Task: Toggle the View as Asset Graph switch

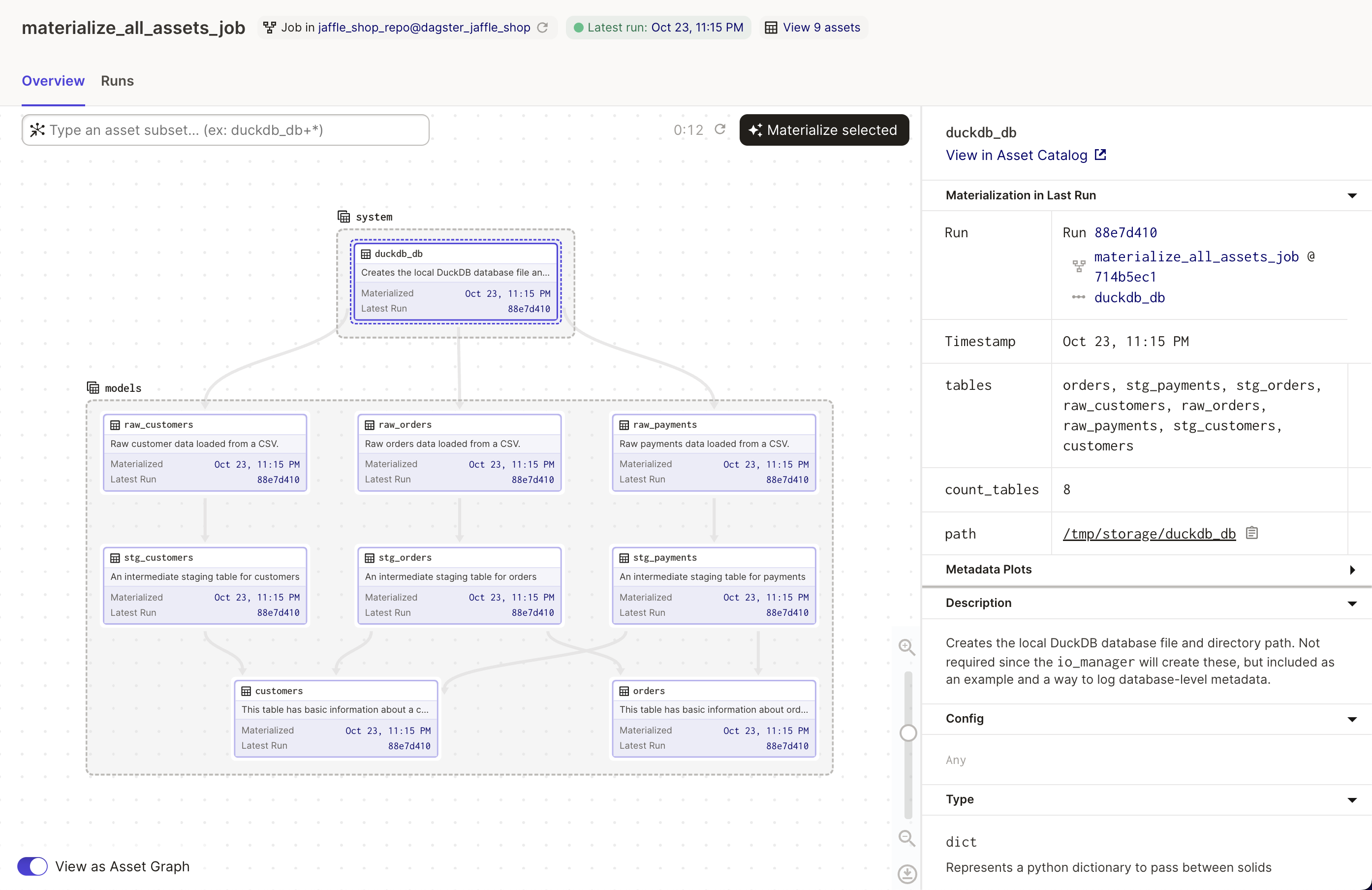Action: click(x=33, y=866)
